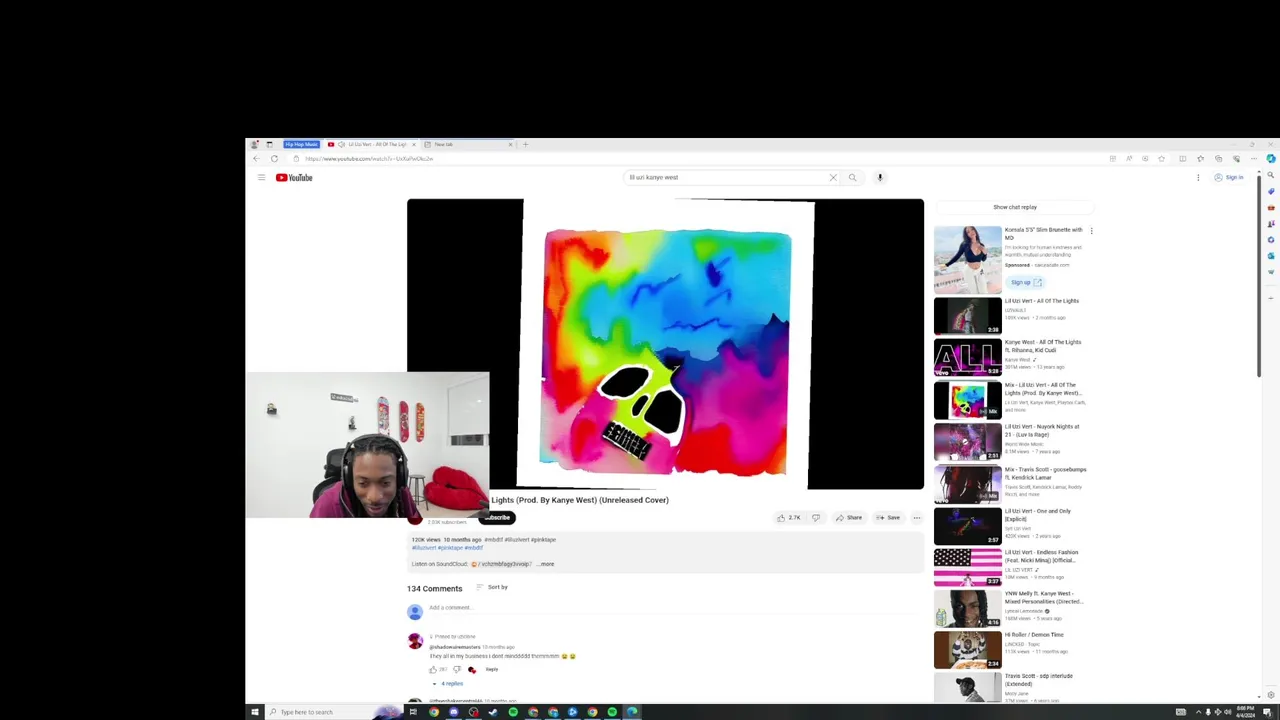
Task: Expand the description with '...more'
Action: [x=546, y=564]
